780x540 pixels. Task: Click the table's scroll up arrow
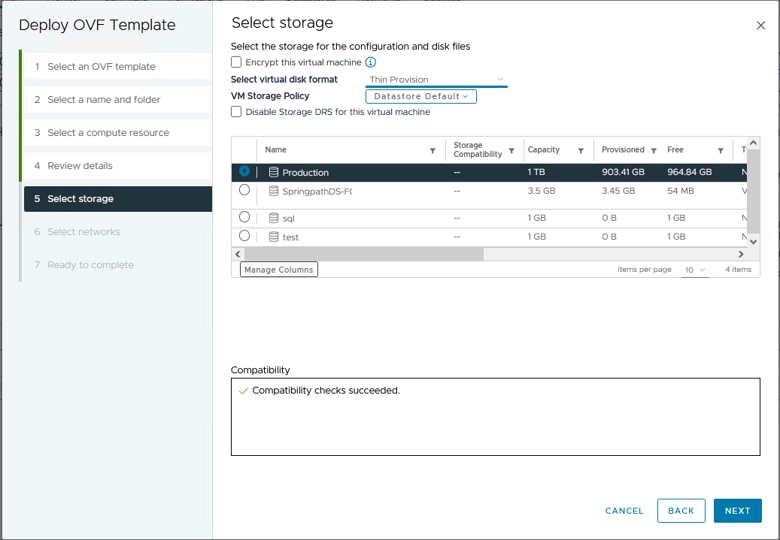click(753, 143)
